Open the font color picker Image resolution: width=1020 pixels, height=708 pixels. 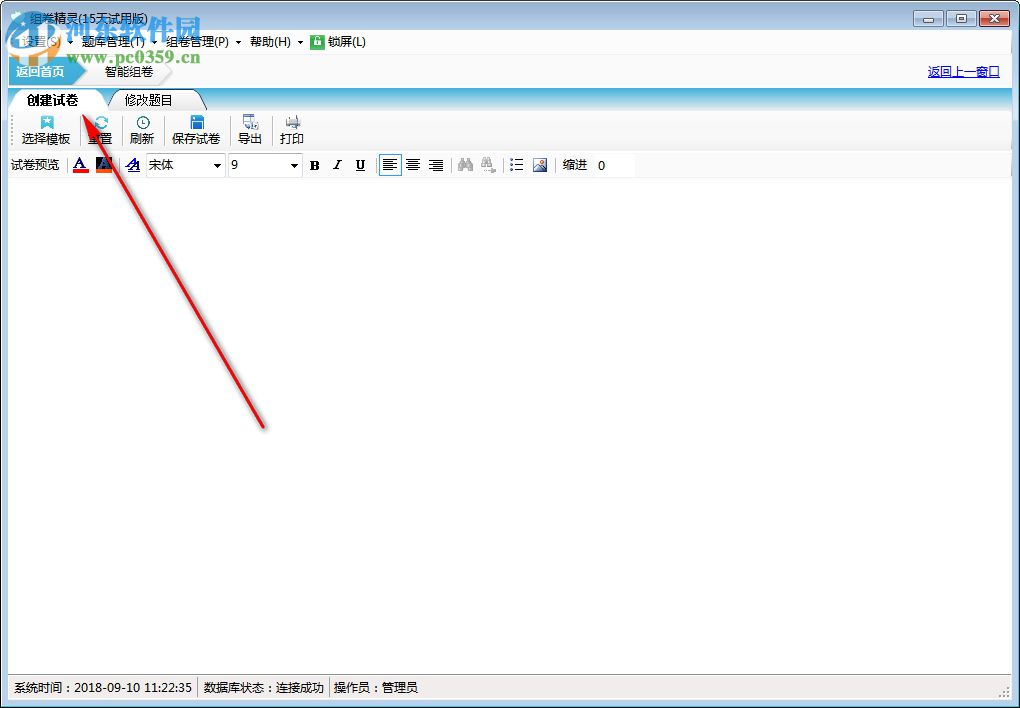[x=81, y=165]
